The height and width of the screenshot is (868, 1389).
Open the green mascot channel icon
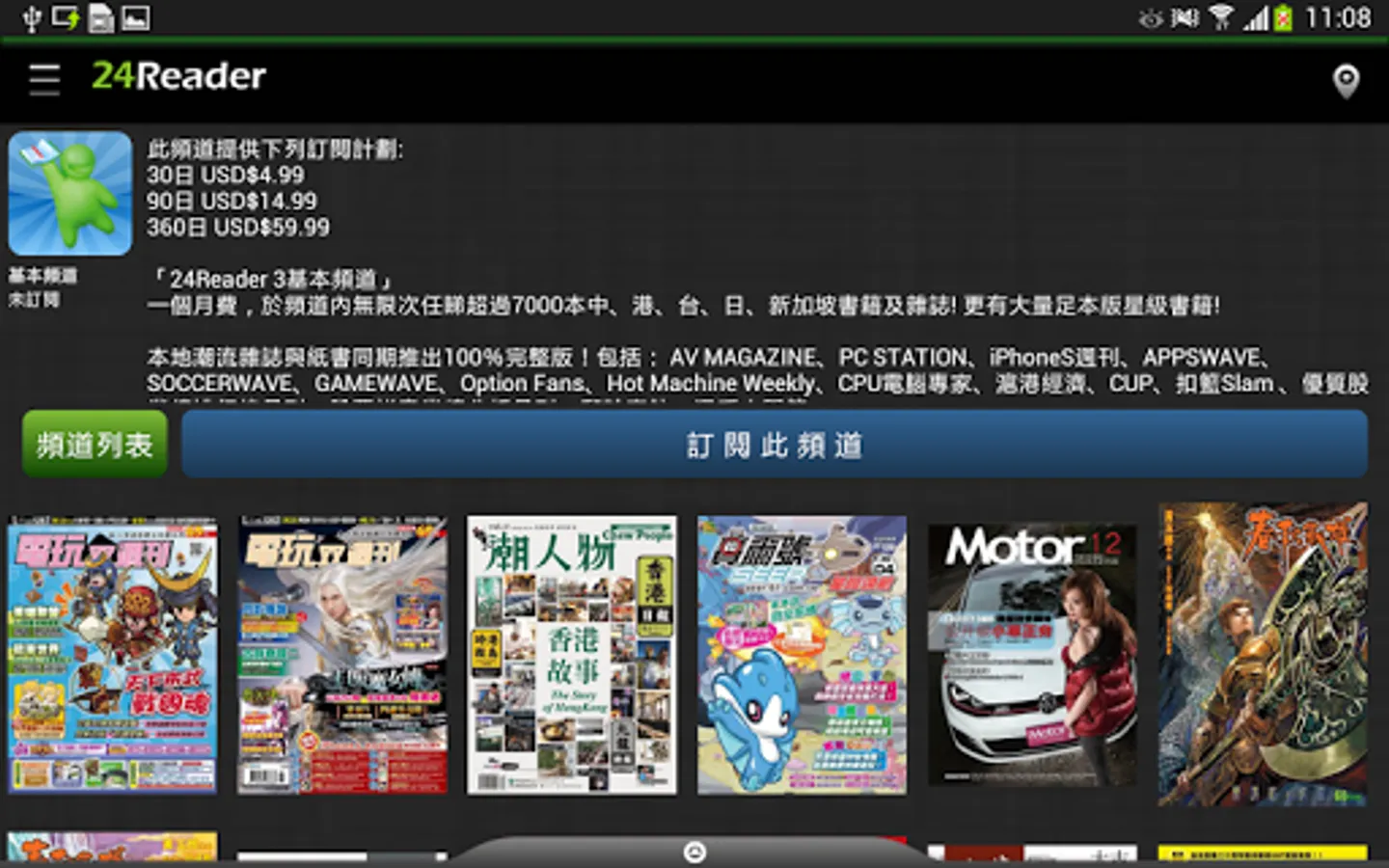(x=70, y=193)
